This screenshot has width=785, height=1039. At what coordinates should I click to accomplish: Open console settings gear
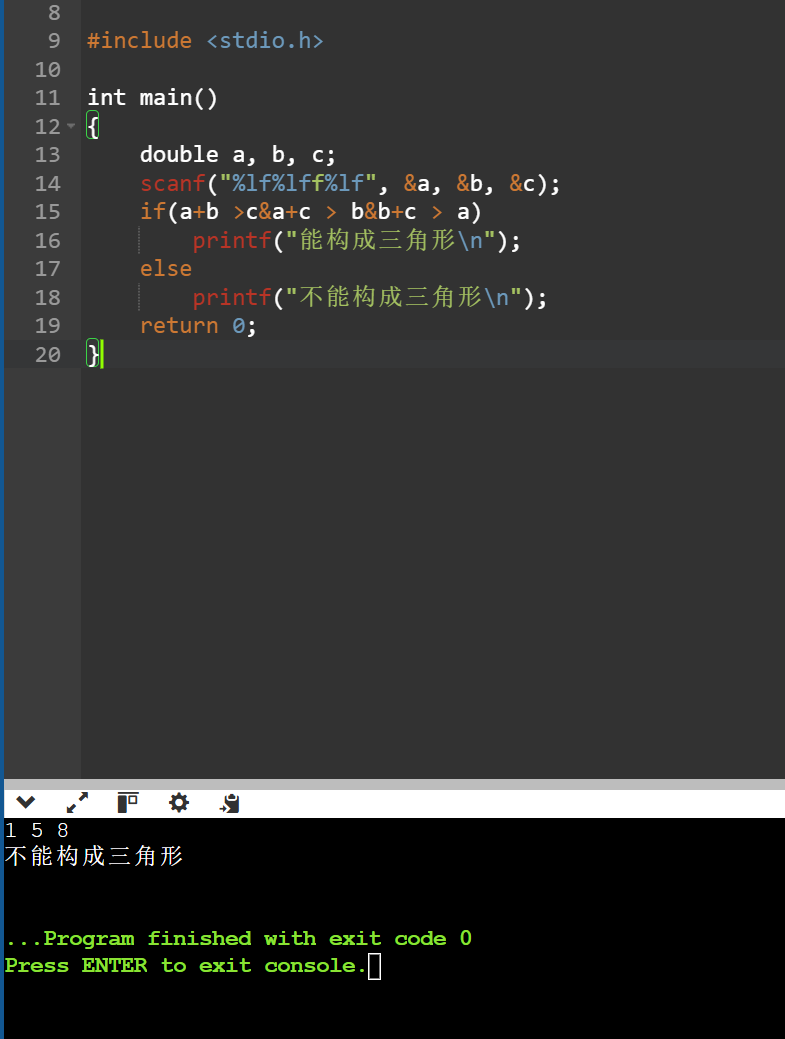[x=178, y=802]
